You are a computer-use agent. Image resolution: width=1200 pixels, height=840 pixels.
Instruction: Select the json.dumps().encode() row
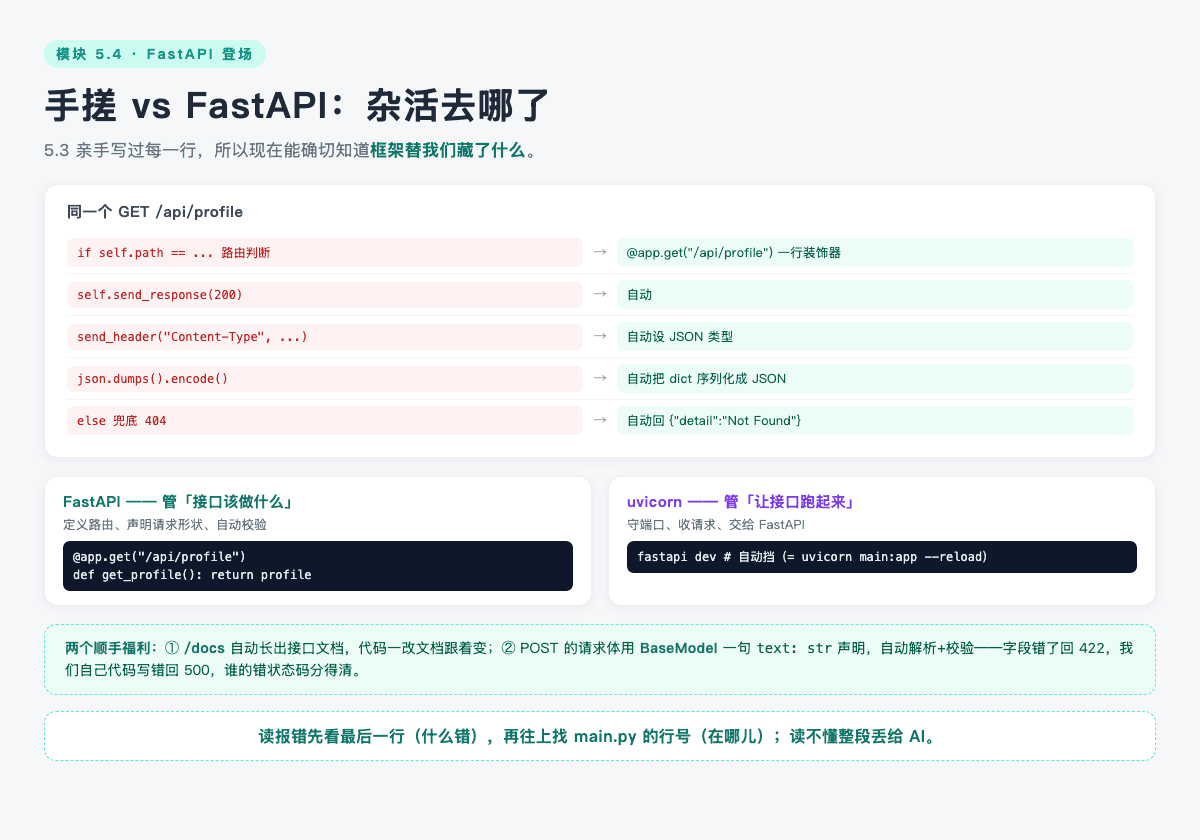(x=325, y=379)
